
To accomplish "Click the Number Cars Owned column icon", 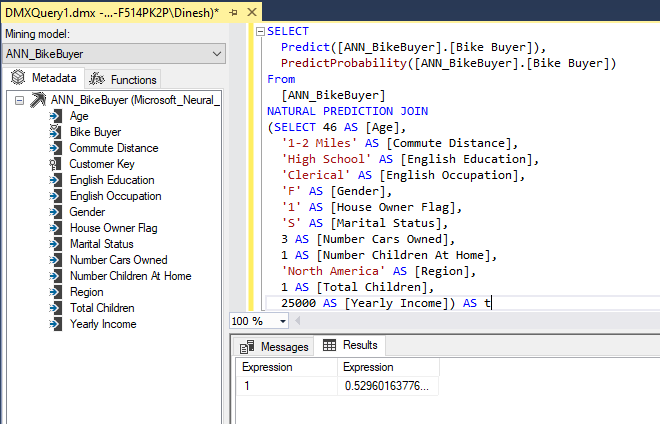I will coord(55,260).
